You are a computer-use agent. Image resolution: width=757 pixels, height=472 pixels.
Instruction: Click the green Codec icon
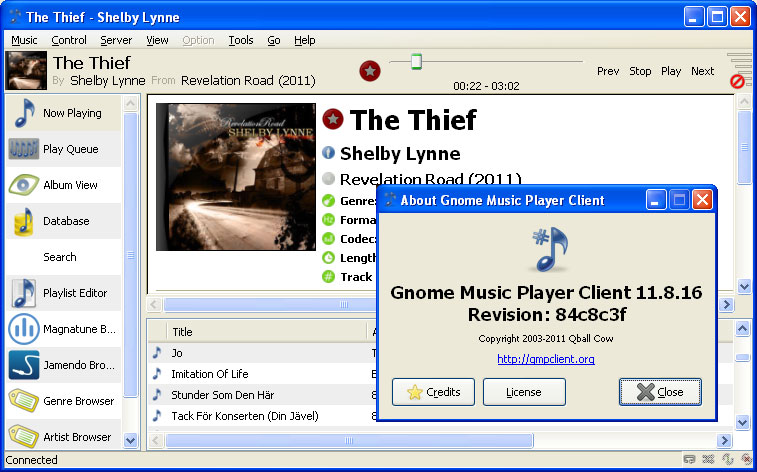[x=328, y=238]
